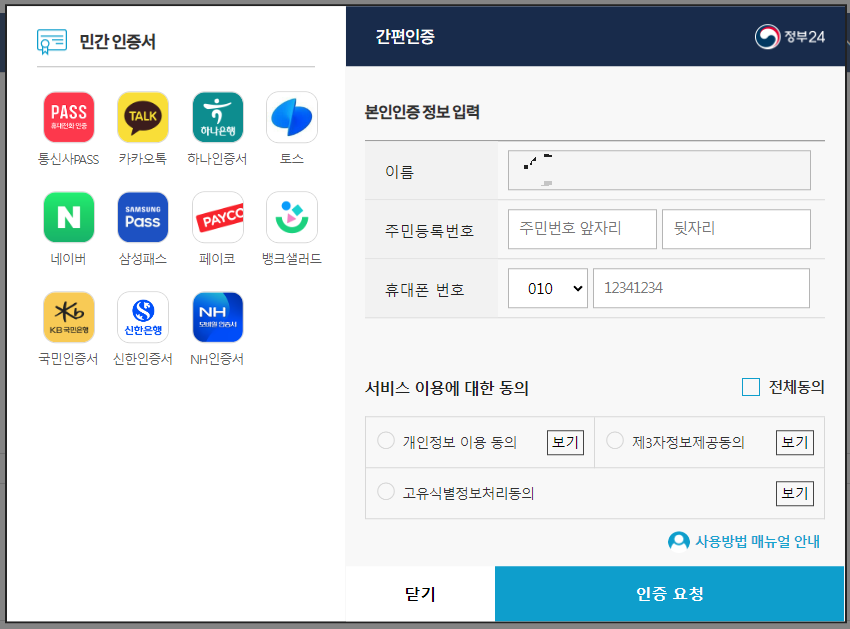The image size is (850, 629).
Task: Select 개인정보 이용 동의 radio button
Action: point(386,441)
